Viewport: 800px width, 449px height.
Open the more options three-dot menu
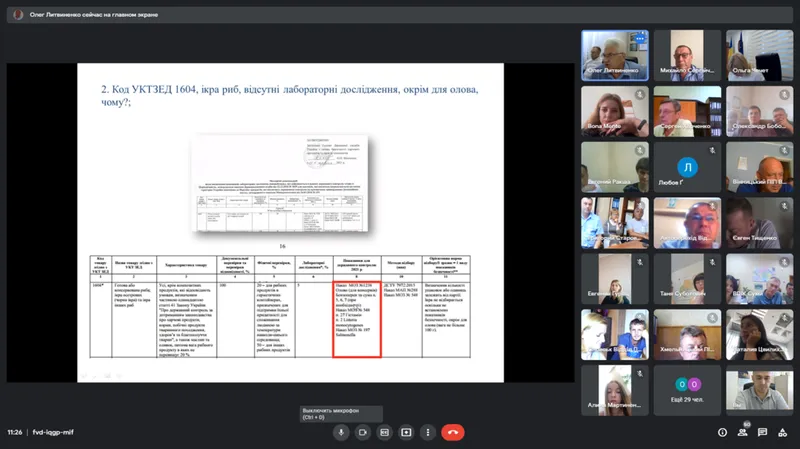[429, 432]
